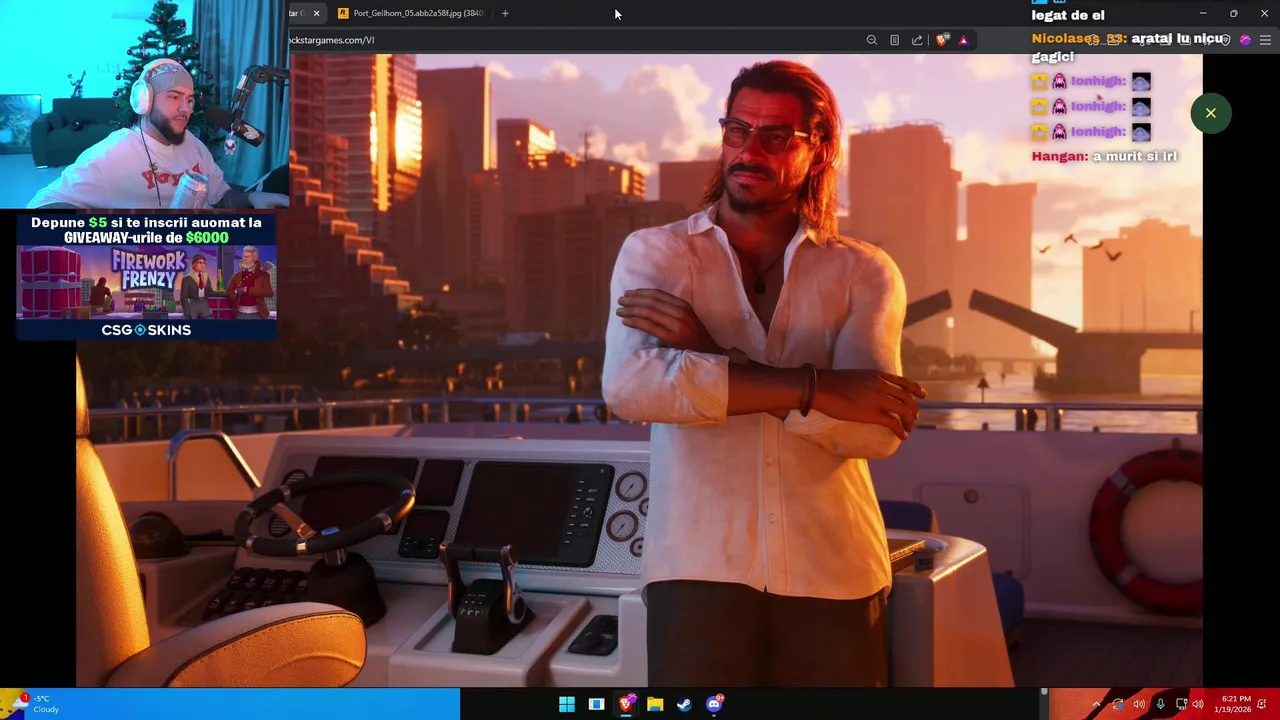Click the purple profile icon in toolbar
Image resolution: width=1280 pixels, height=720 pixels.
[x=1245, y=40]
